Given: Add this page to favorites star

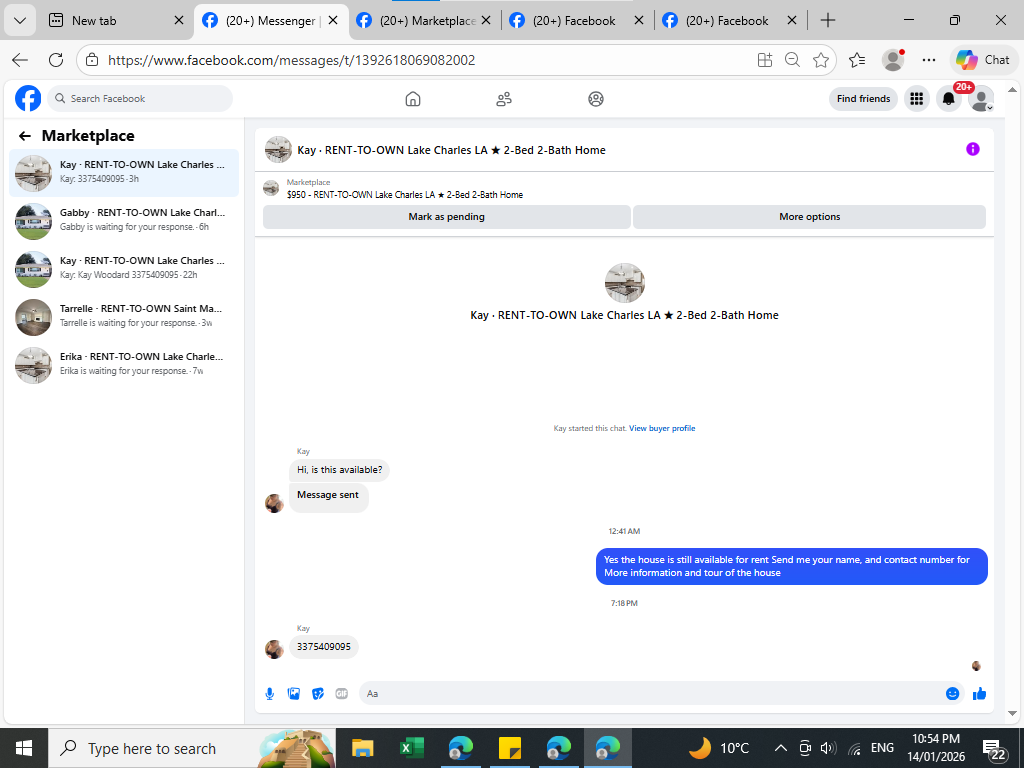Looking at the screenshot, I should (821, 60).
